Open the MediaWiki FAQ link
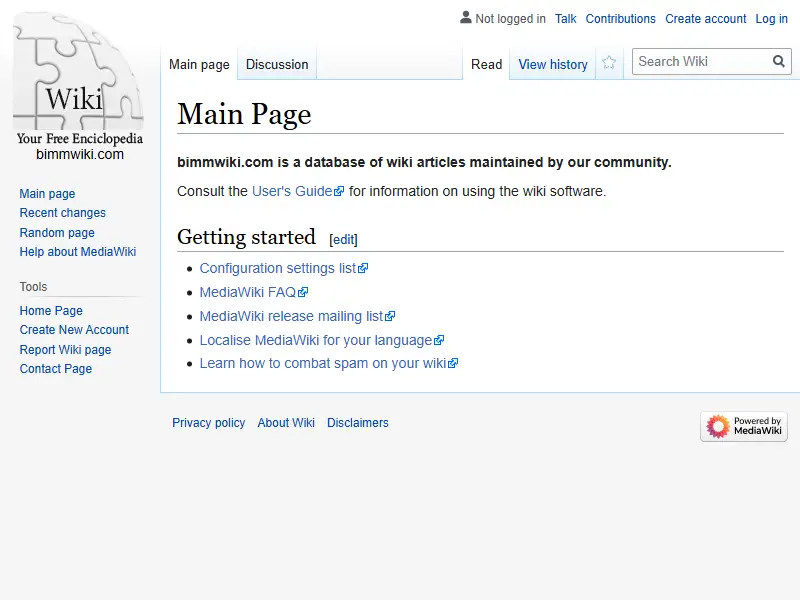 coord(254,292)
